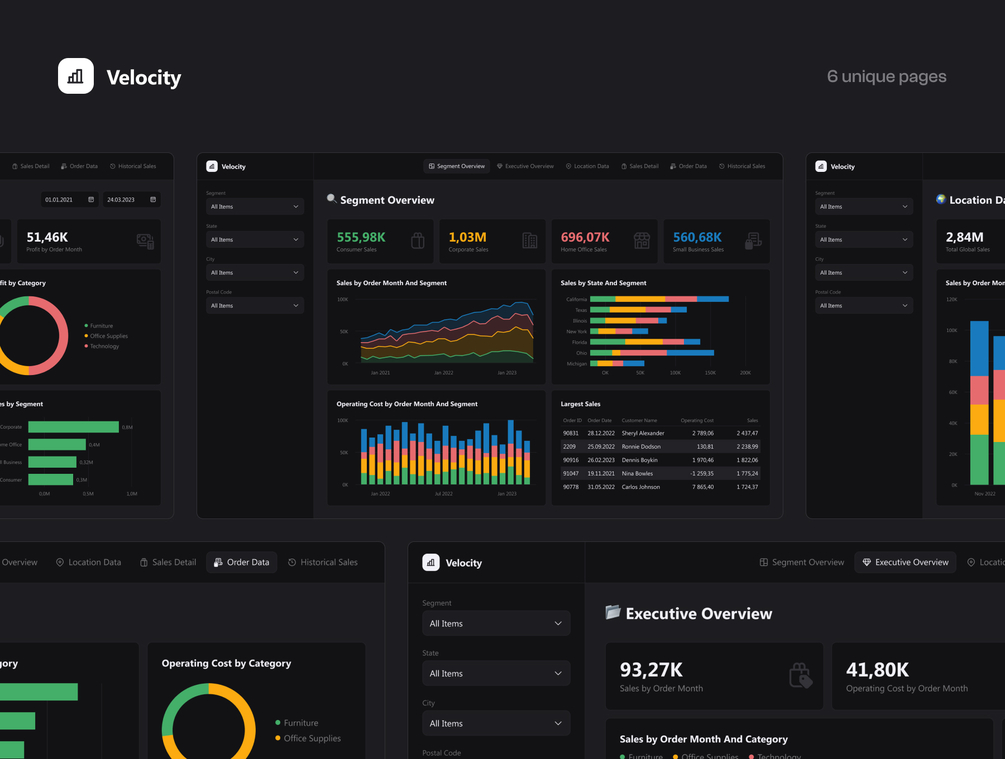Open the Postal Code dropdown in the Location Data window
This screenshot has height=759, width=1005.
[x=863, y=305]
